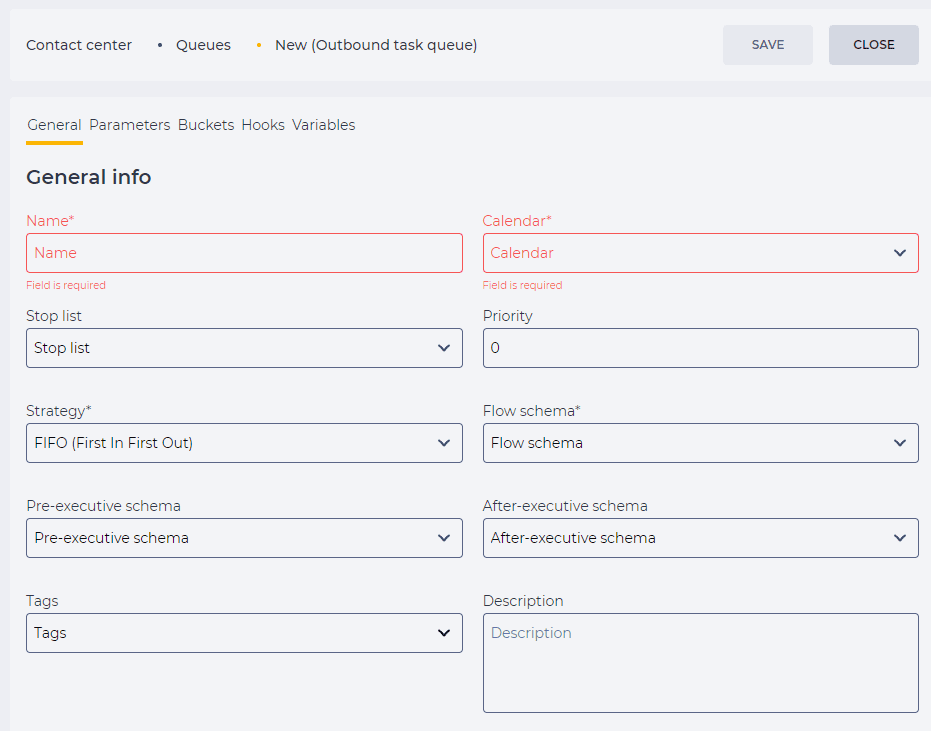Click the Strategy dropdown chevron arrow

(x=444, y=443)
